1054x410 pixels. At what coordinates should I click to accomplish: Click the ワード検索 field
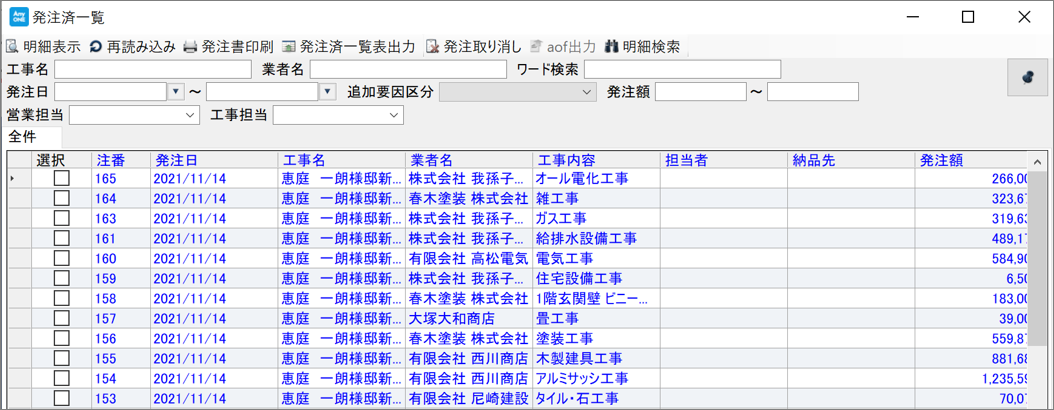click(682, 69)
